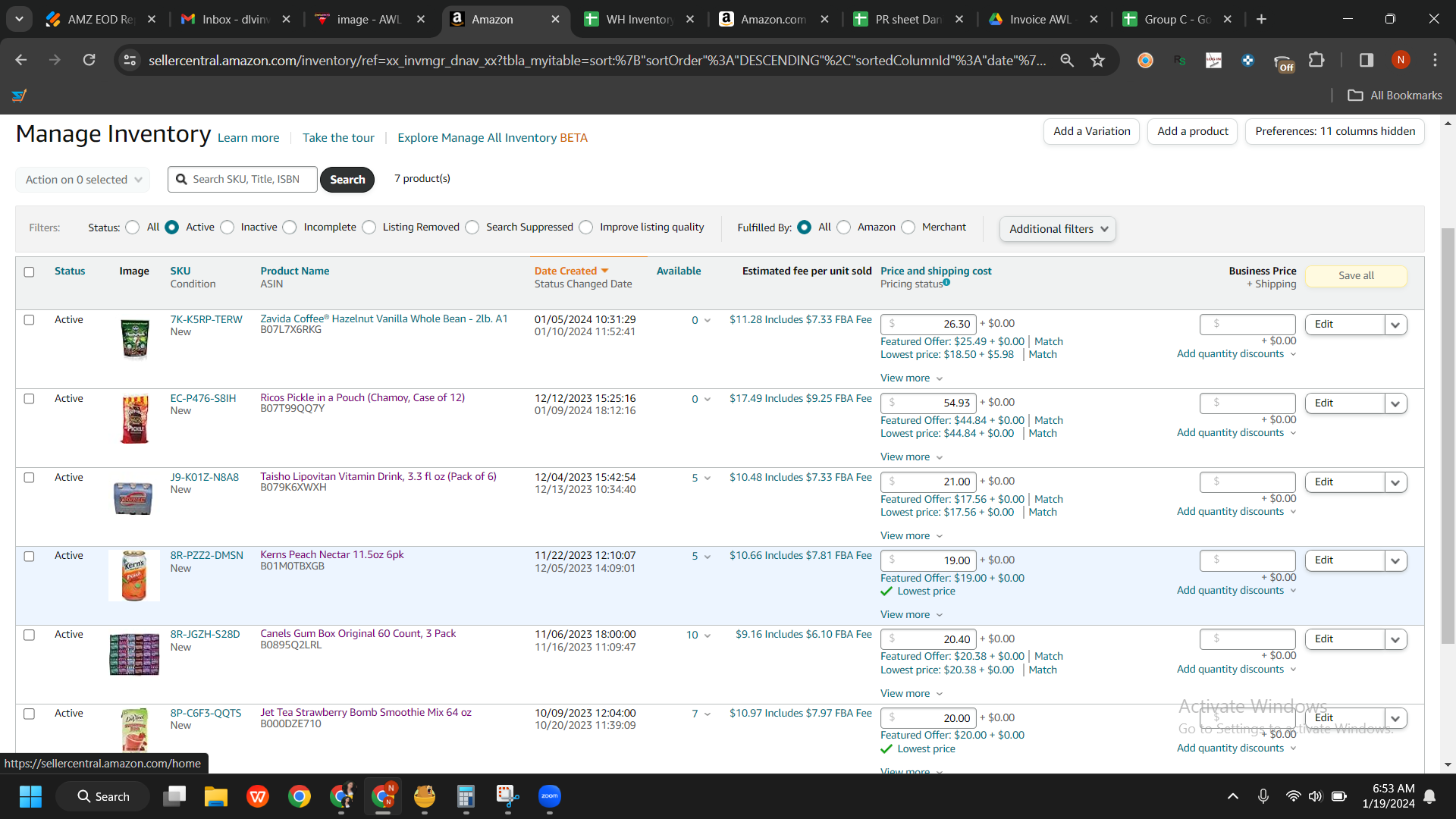Image resolution: width=1456 pixels, height=819 pixels.
Task: Switch to the WH Inventory tab
Action: pyautogui.click(x=639, y=19)
